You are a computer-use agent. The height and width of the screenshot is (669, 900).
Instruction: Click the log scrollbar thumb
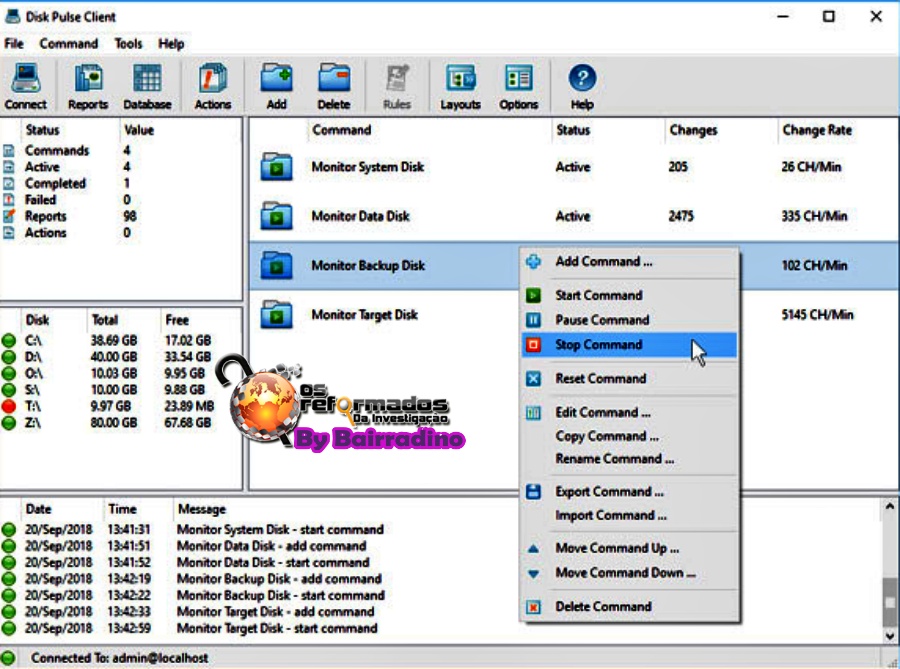pos(889,602)
